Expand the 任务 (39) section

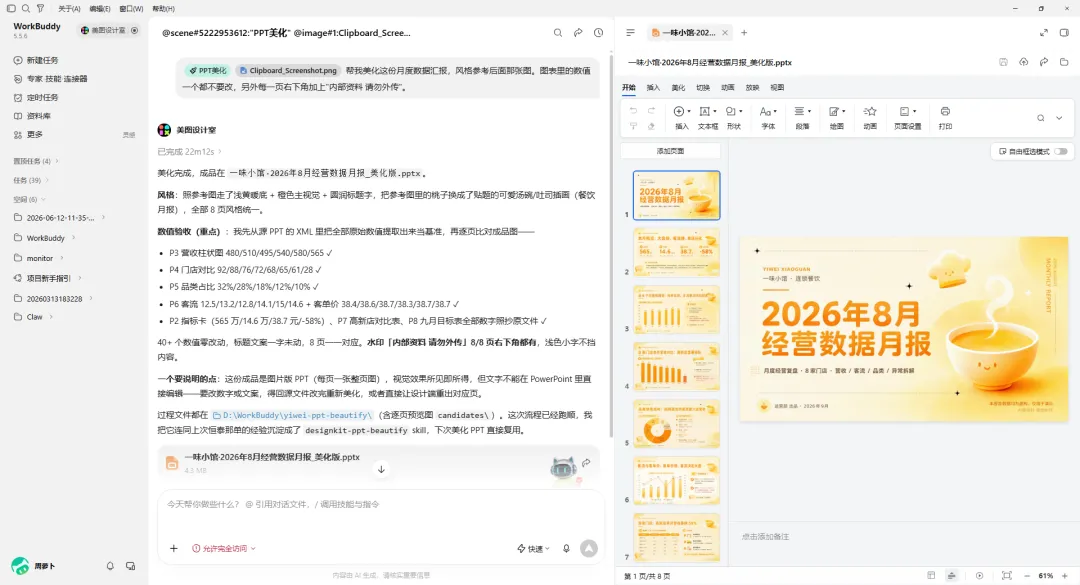(31, 181)
